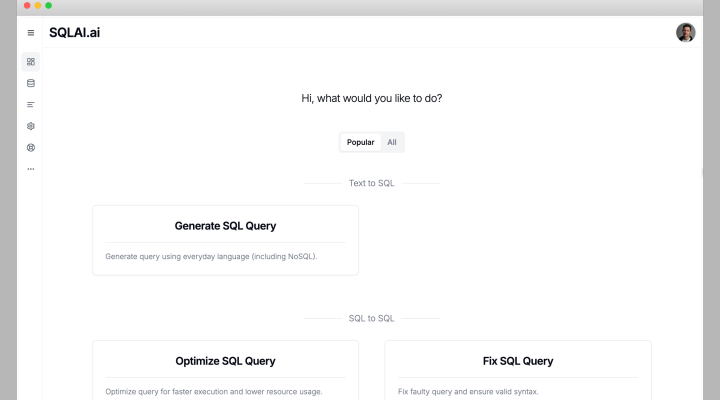Open the settings gear icon in sidebar

(x=31, y=126)
